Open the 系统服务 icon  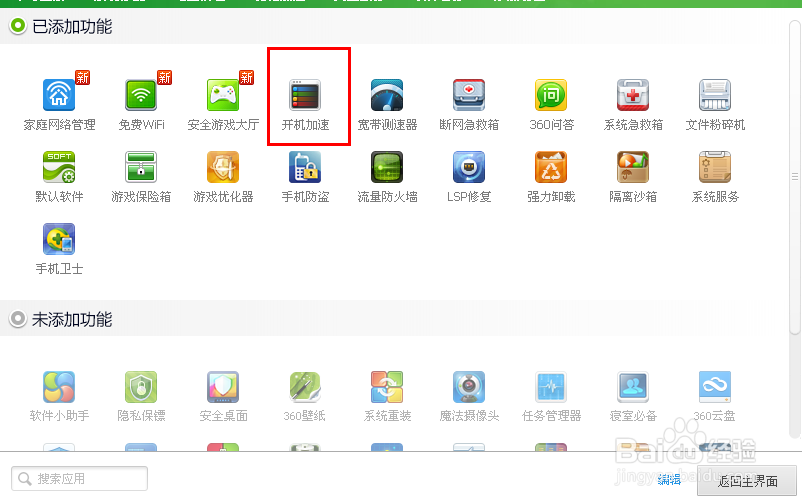[x=715, y=167]
